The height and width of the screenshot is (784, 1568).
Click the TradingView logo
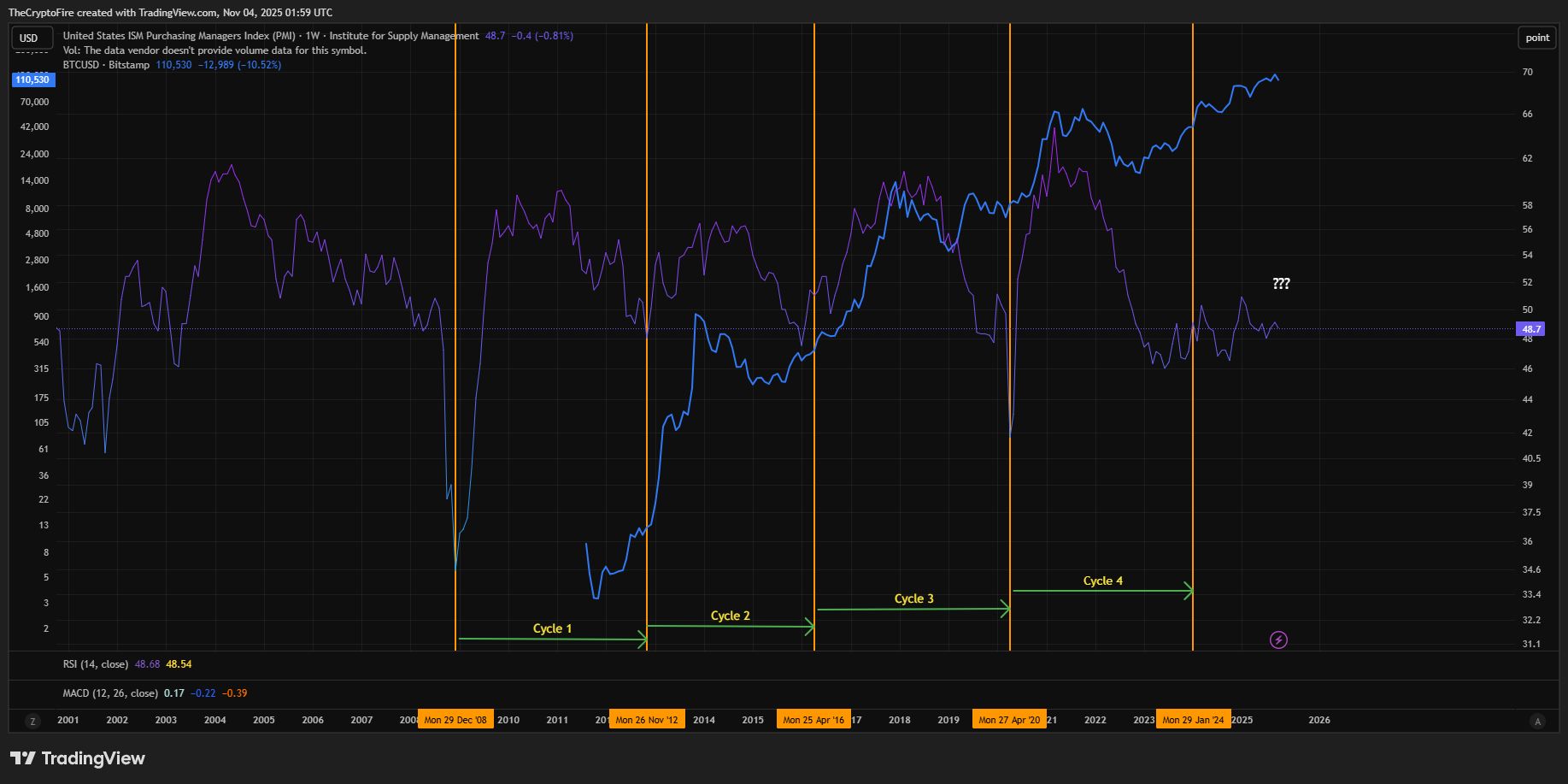78,758
